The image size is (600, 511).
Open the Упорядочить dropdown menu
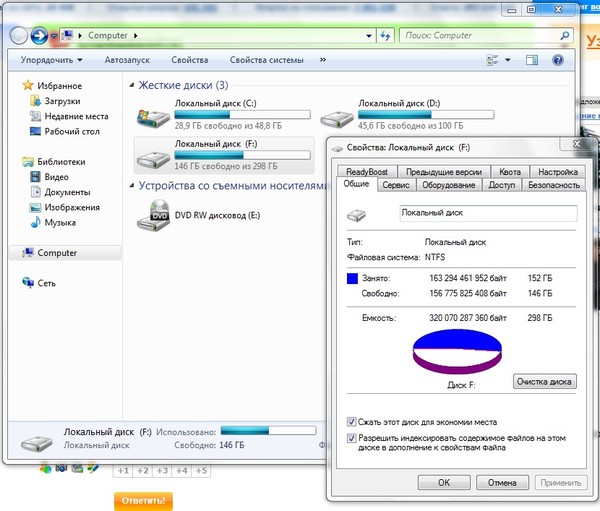[52, 60]
